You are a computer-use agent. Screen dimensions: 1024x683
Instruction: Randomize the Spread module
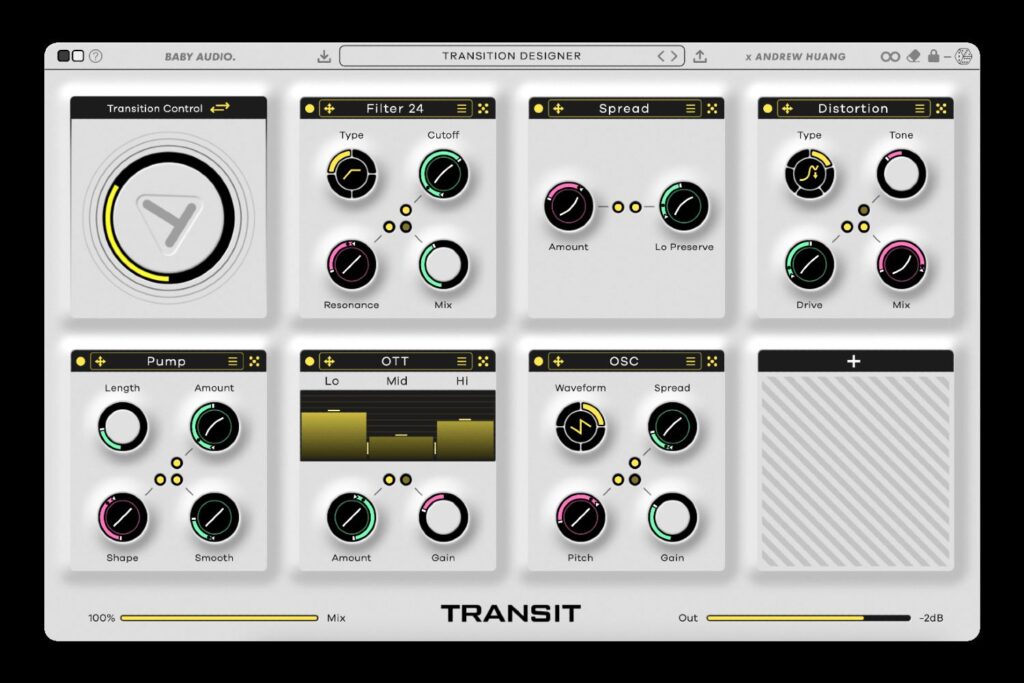[712, 108]
